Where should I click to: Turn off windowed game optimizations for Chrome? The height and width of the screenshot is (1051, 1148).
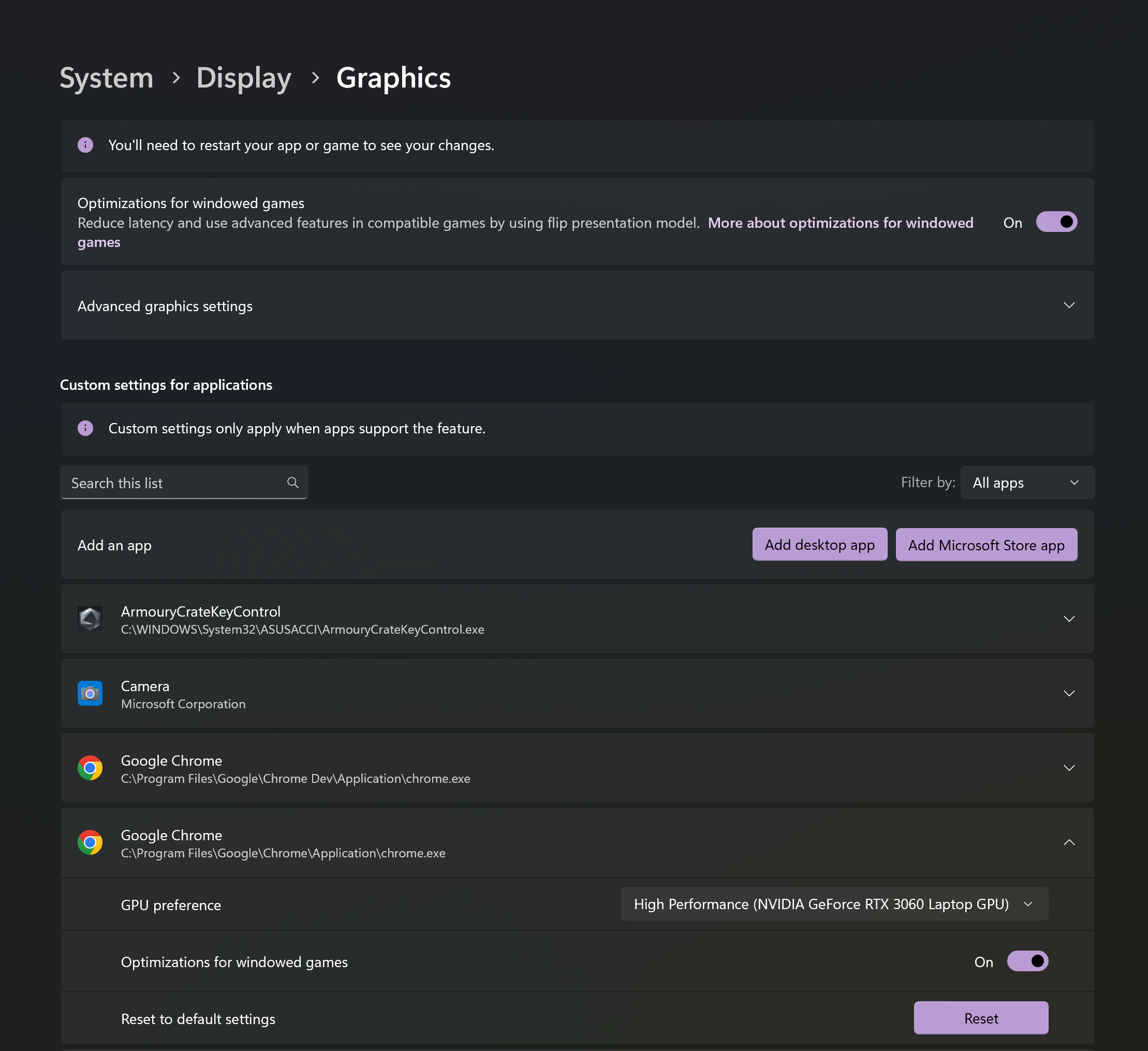coord(1027,961)
